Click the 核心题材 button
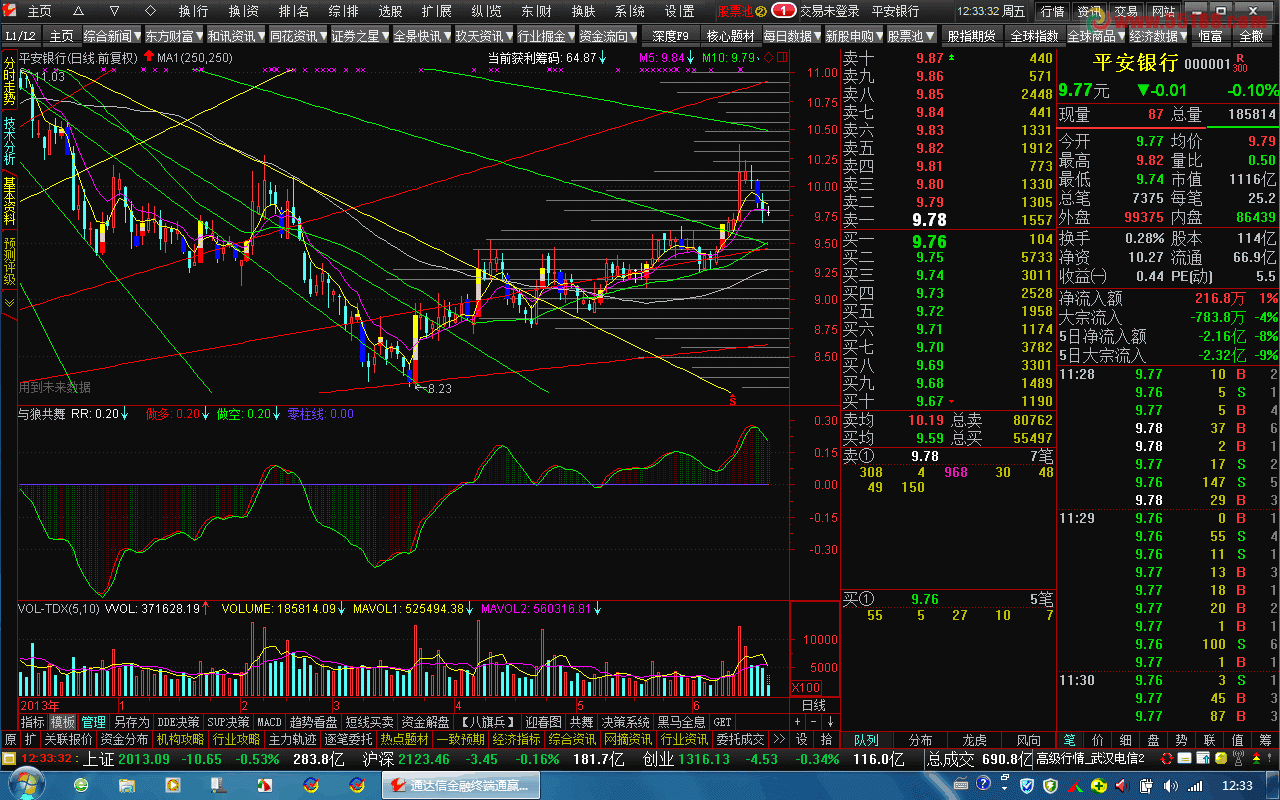This screenshot has width=1280, height=800. [x=731, y=36]
